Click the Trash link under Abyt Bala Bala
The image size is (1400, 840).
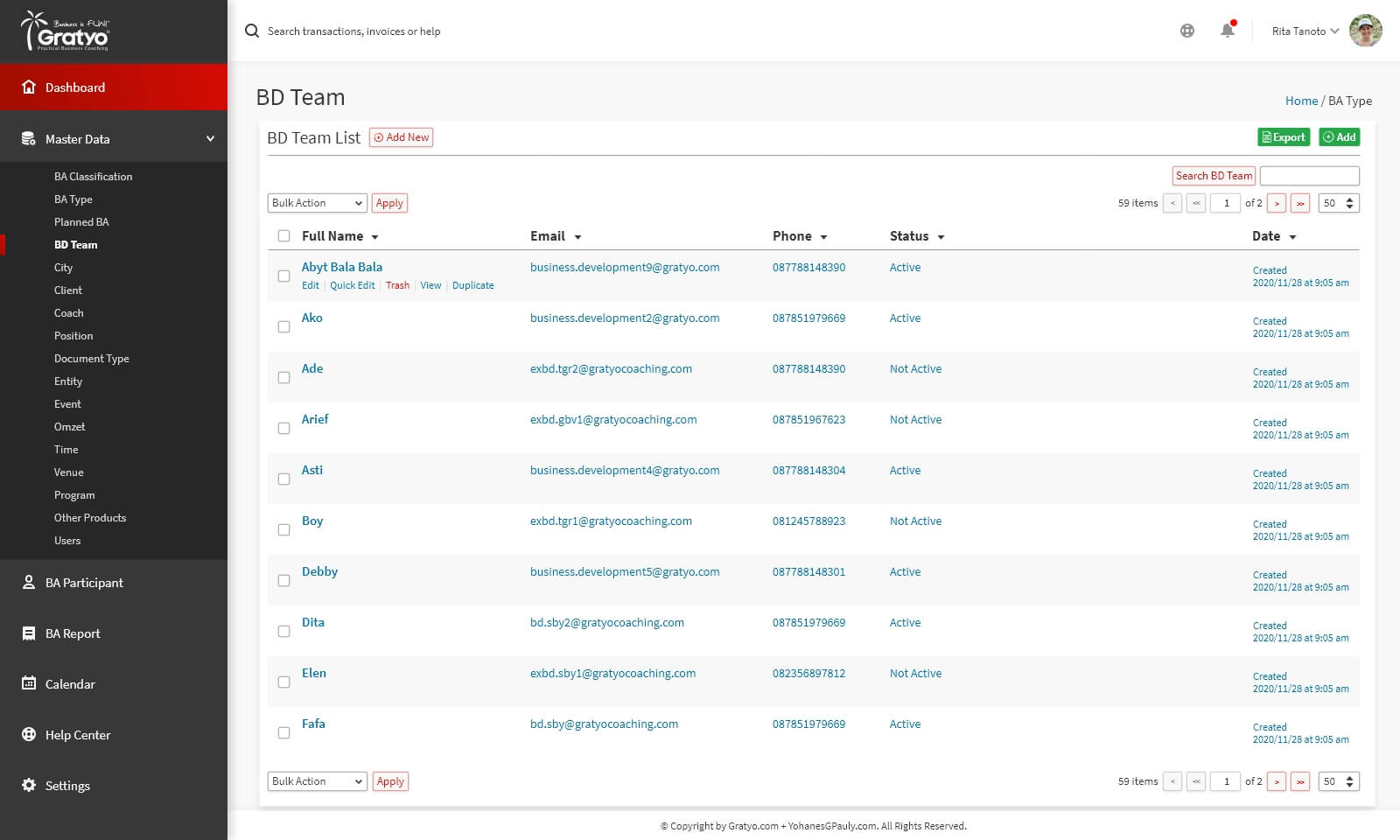point(397,285)
